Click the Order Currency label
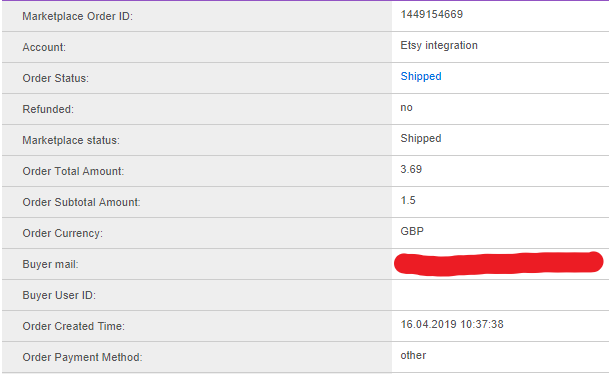Image resolution: width=609 pixels, height=374 pixels. point(63,233)
